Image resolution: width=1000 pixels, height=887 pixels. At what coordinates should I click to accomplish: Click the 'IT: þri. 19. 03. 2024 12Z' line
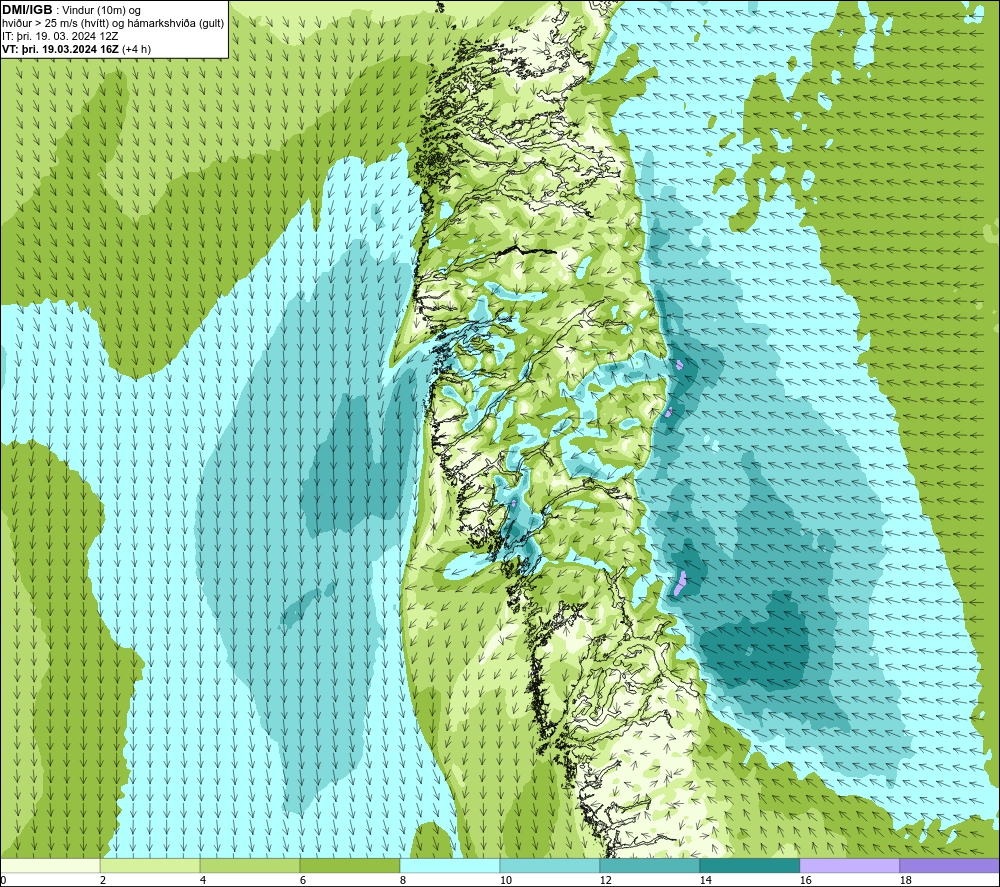60,36
